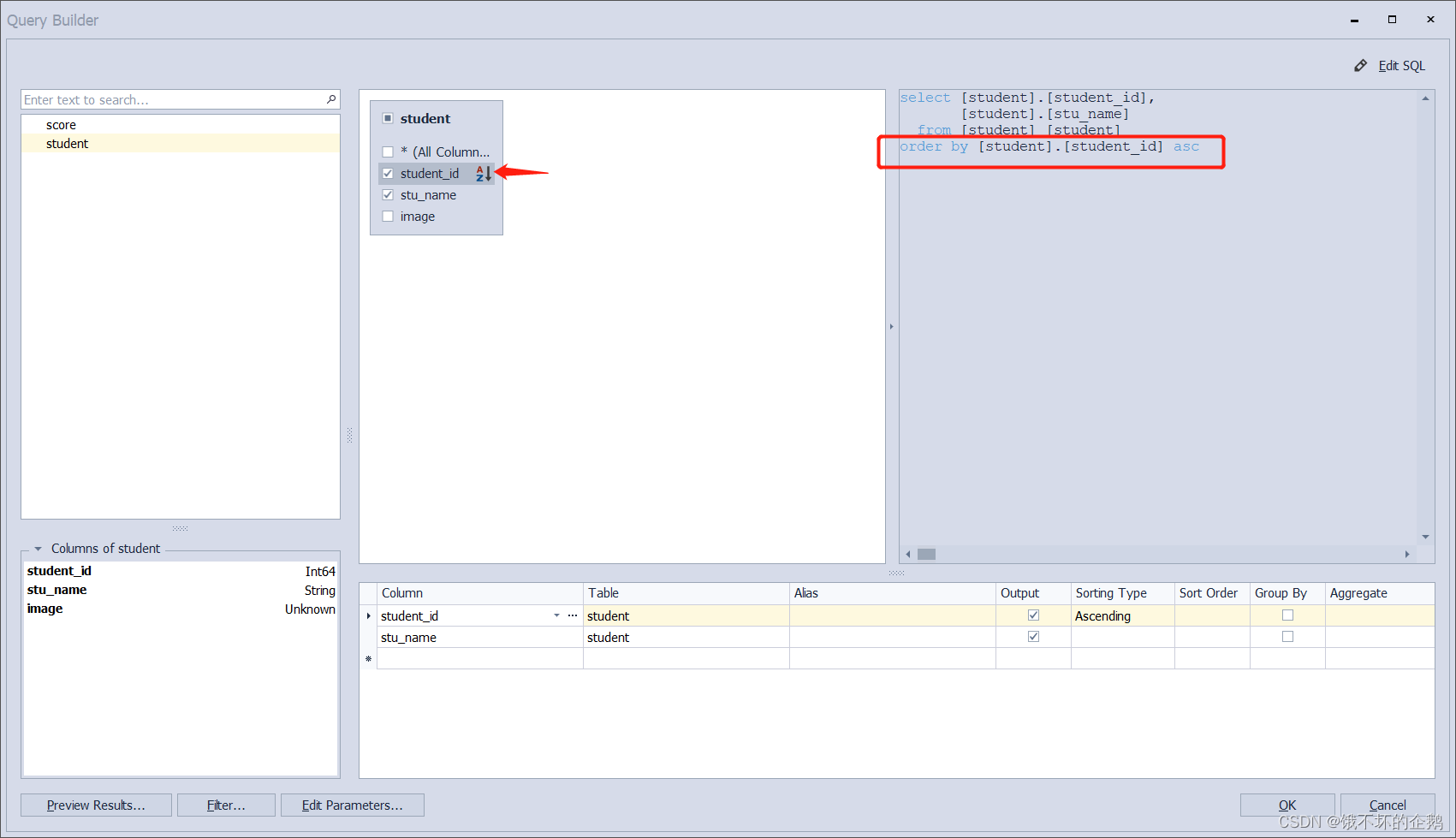Click the order by line in the SQL text
Image resolution: width=1456 pixels, height=838 pixels.
1049,146
